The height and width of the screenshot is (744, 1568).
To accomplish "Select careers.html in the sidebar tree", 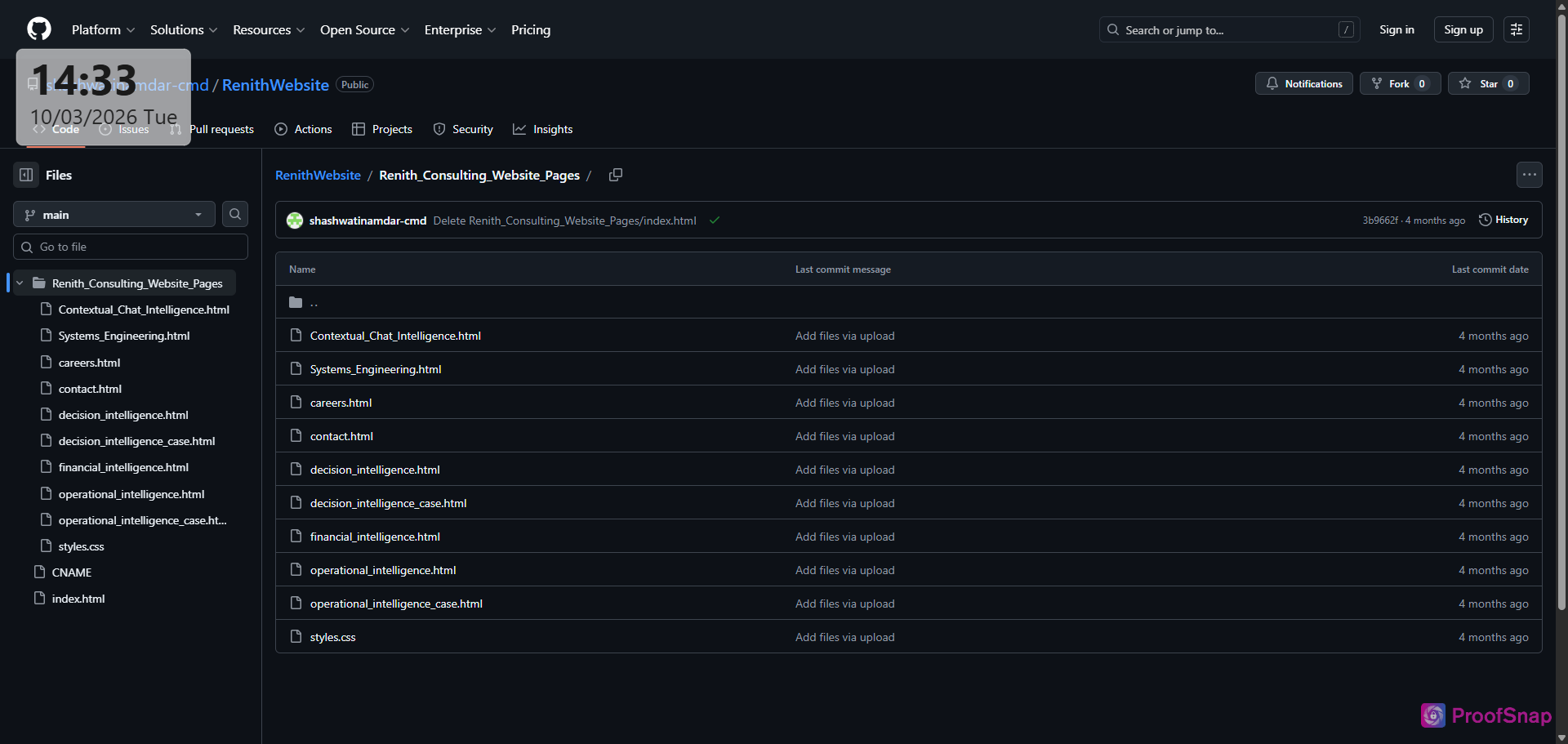I will pyautogui.click(x=89, y=363).
